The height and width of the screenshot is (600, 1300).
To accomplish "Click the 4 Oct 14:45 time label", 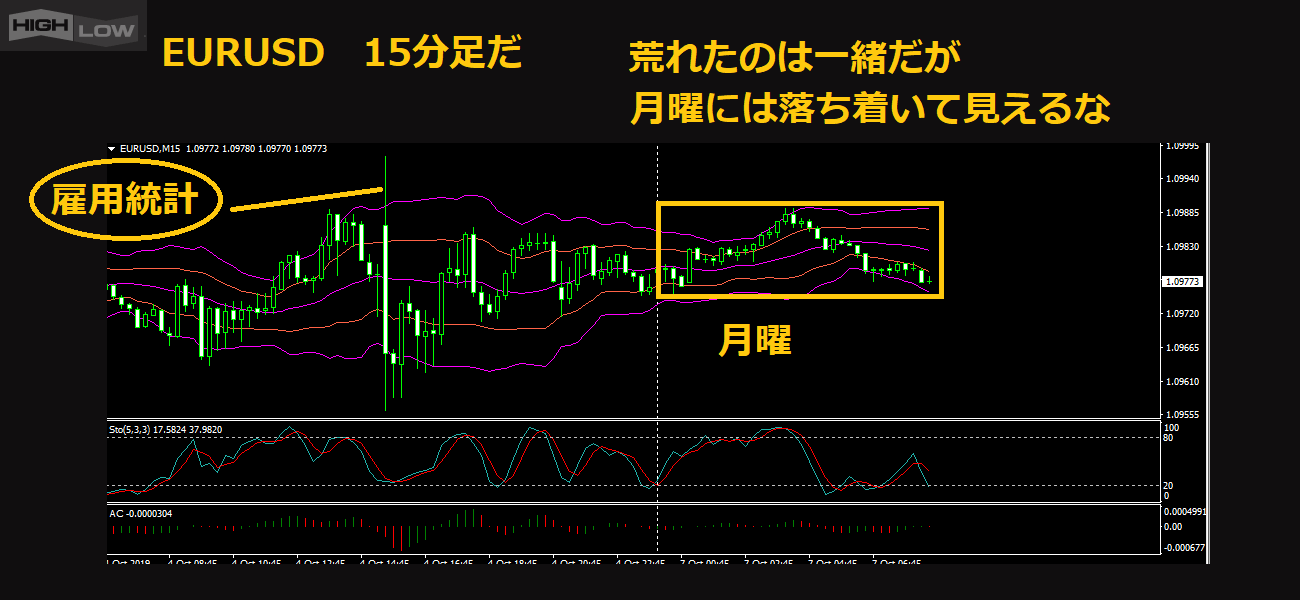I will click(x=386, y=563).
